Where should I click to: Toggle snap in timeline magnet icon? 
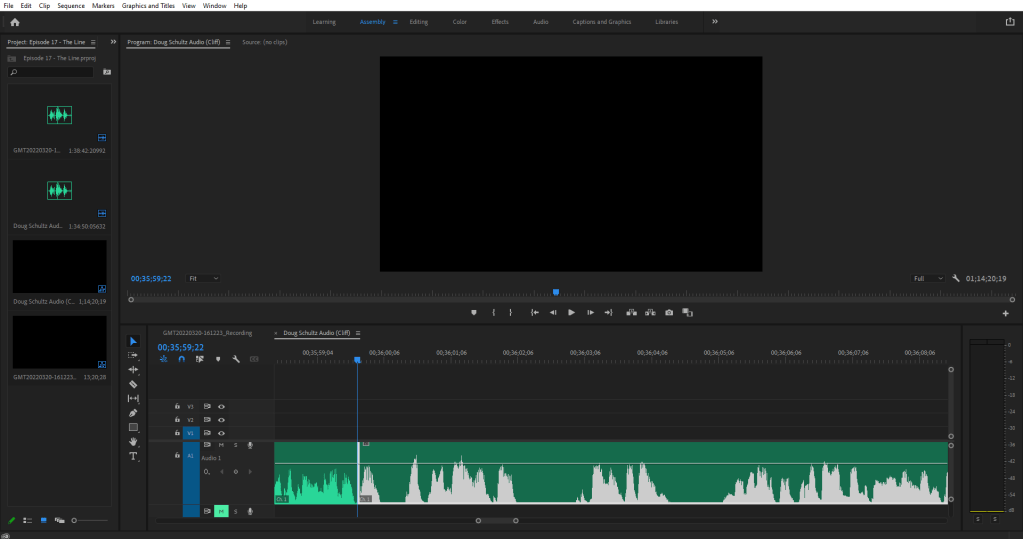coord(181,359)
